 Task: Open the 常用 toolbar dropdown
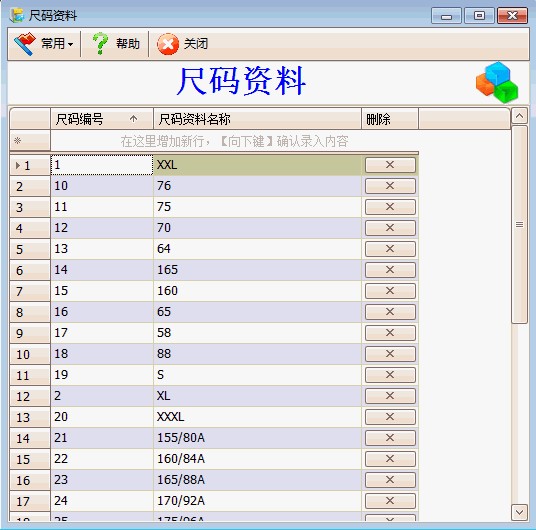(43, 44)
